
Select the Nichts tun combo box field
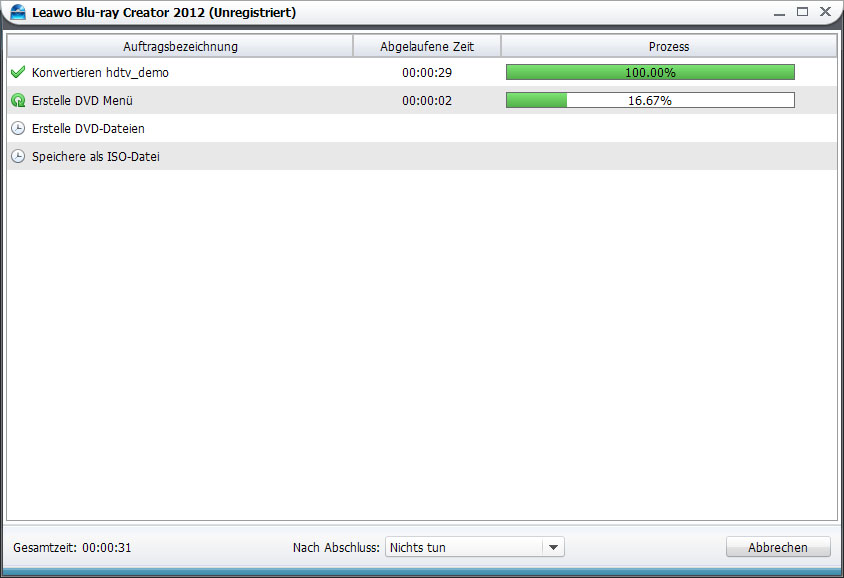coord(475,547)
